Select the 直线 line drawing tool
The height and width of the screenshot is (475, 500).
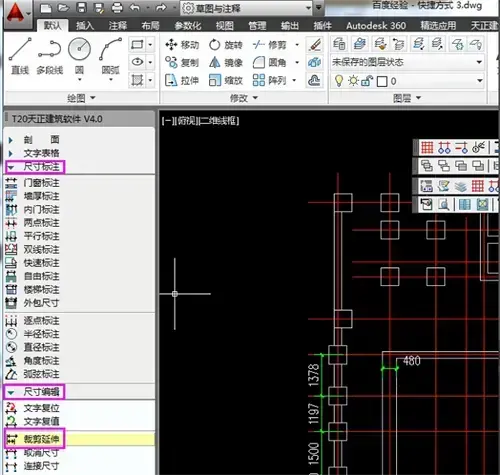20,56
